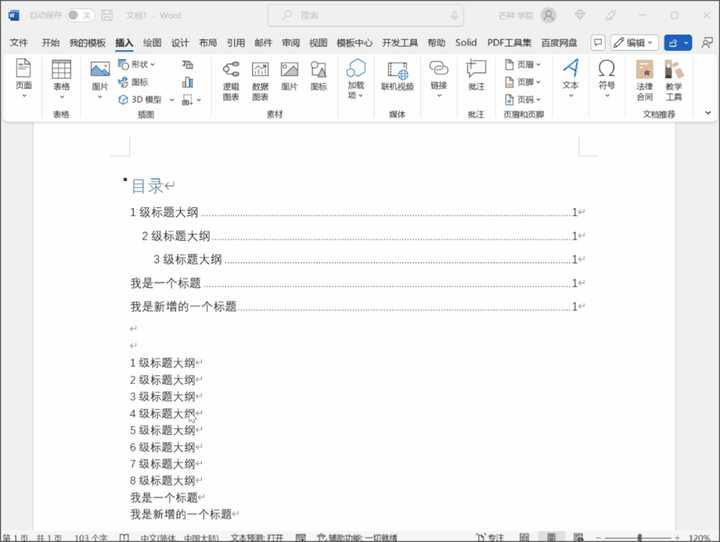Viewport: 720px width, 542px height.
Task: Click the Save icon in title bar
Action: (x=107, y=15)
